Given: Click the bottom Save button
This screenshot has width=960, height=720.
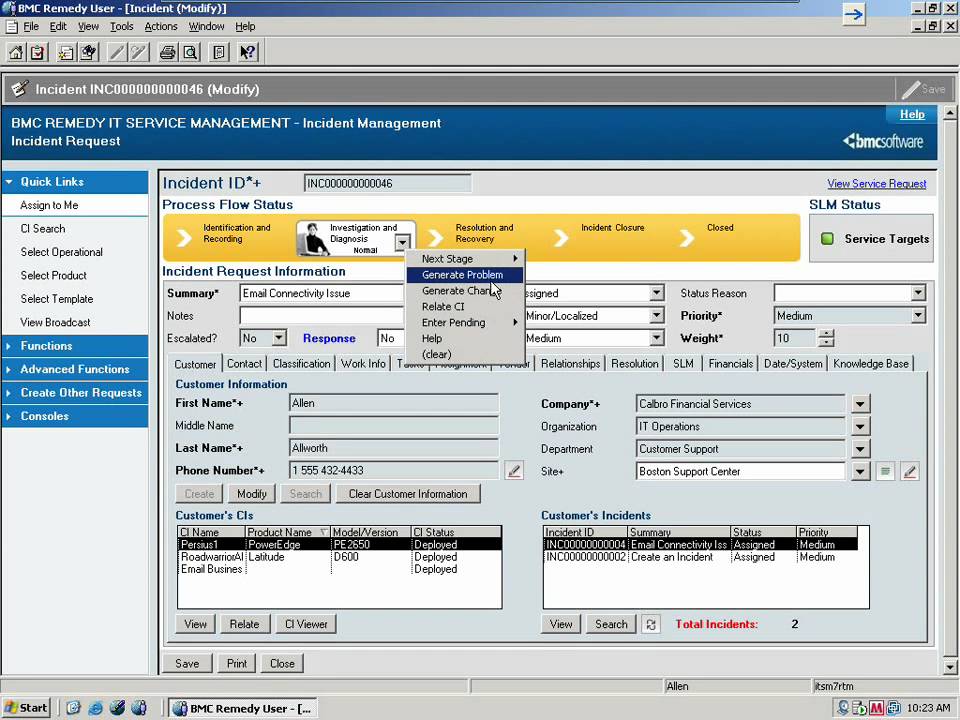Looking at the screenshot, I should click(x=187, y=664).
